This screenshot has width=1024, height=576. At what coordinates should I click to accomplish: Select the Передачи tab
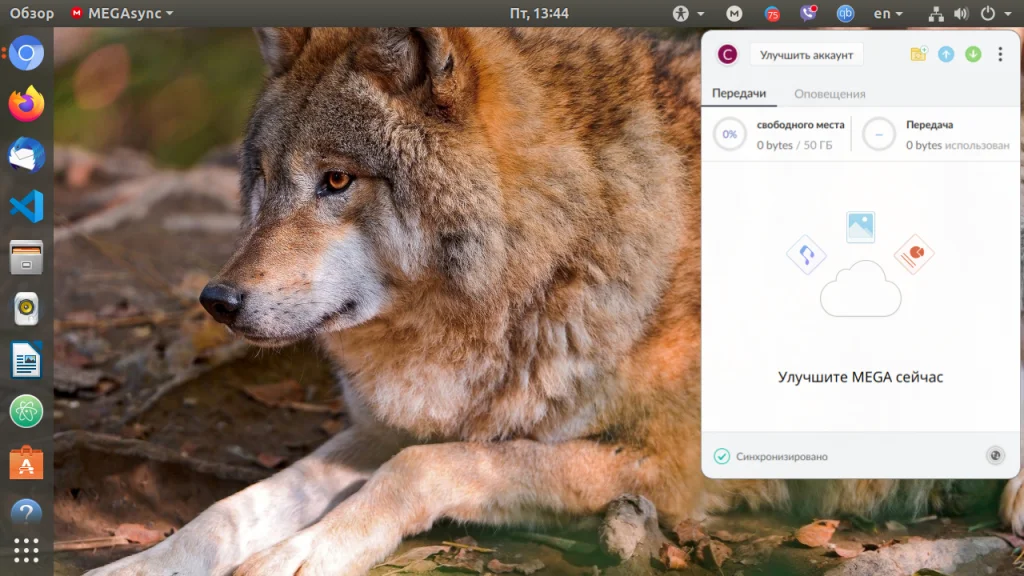(739, 94)
